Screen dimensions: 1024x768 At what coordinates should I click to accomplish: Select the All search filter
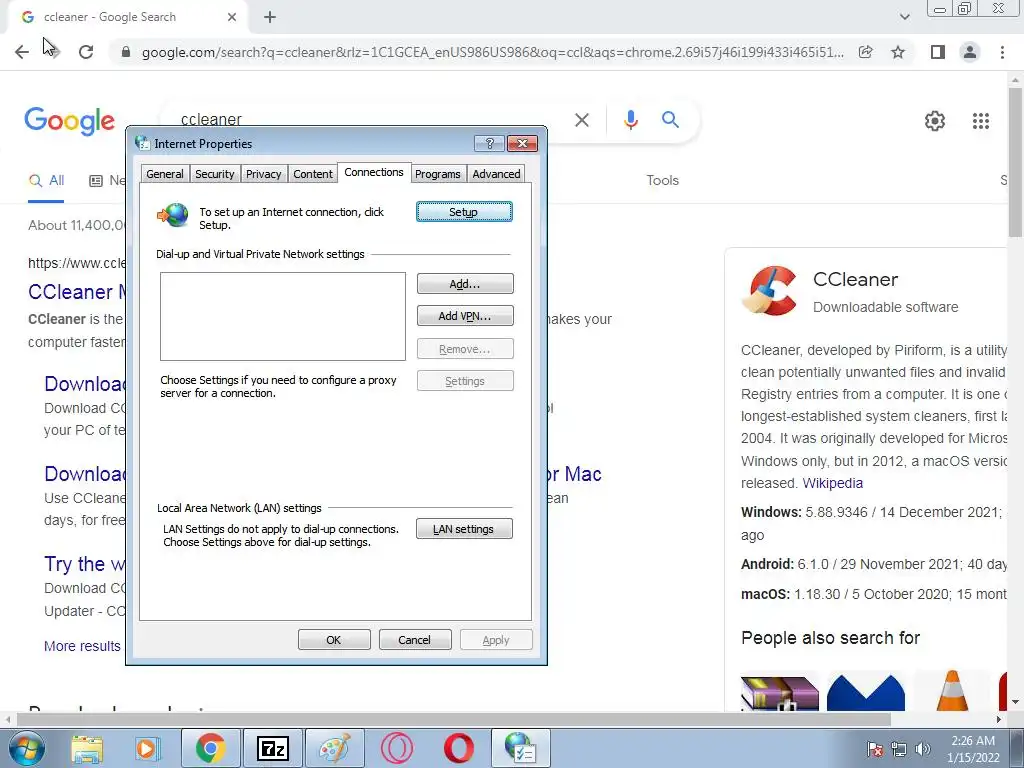click(46, 180)
